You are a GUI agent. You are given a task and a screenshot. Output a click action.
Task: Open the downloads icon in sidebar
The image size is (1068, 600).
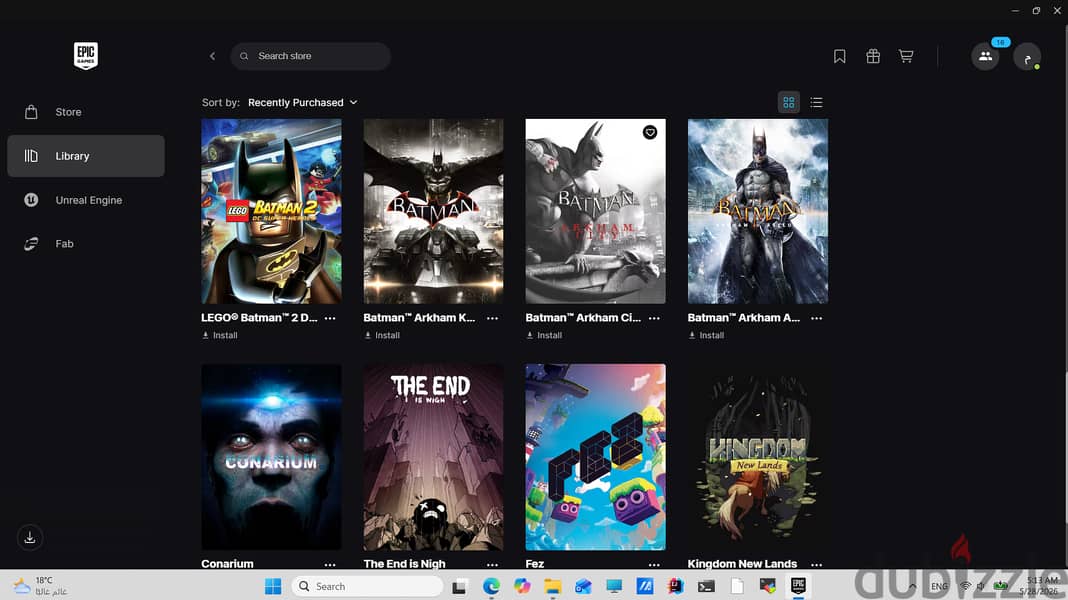[30, 538]
